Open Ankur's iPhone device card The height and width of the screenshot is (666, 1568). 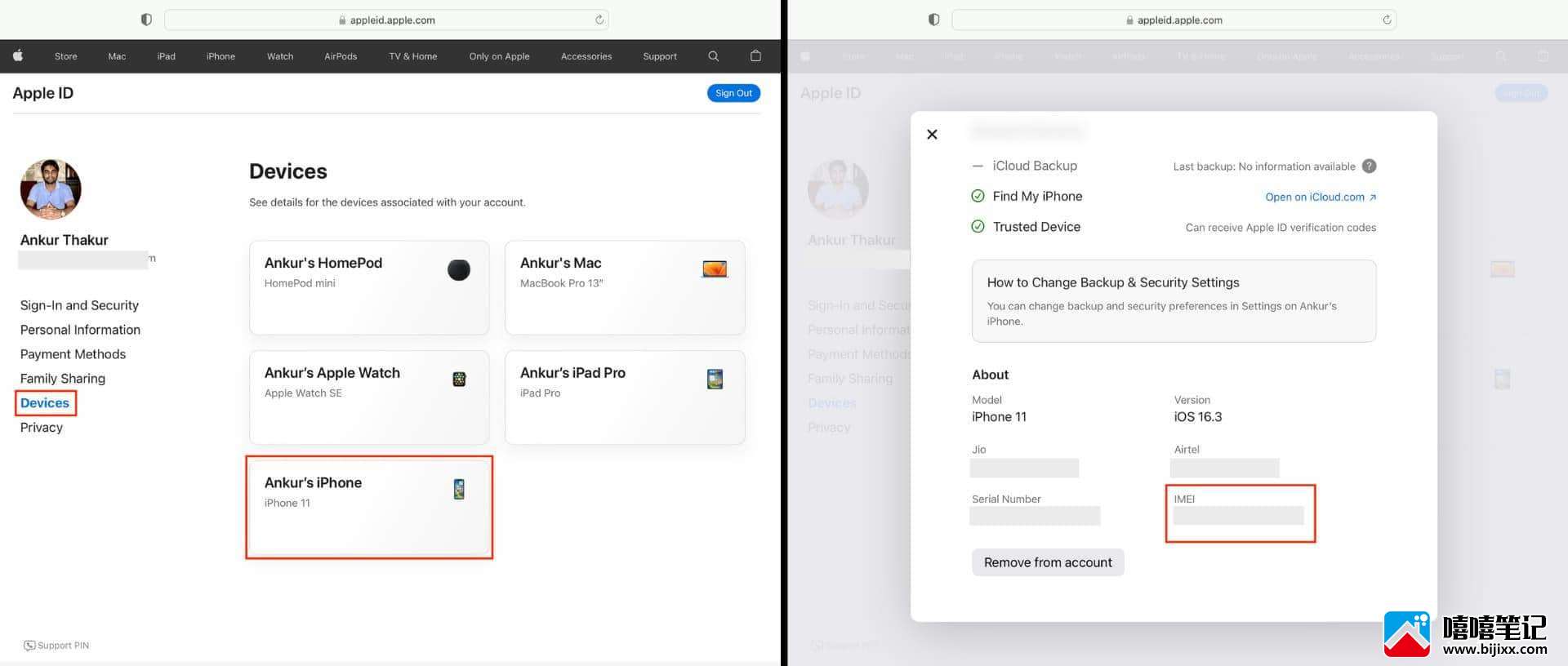click(x=369, y=508)
